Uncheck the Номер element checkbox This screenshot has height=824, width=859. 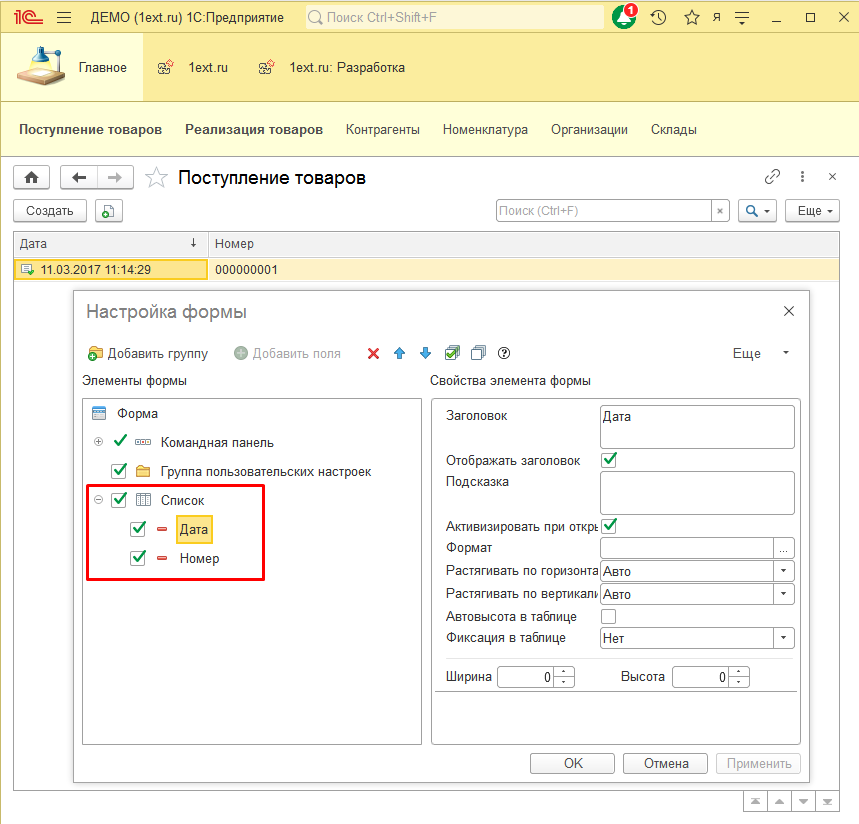(x=137, y=558)
